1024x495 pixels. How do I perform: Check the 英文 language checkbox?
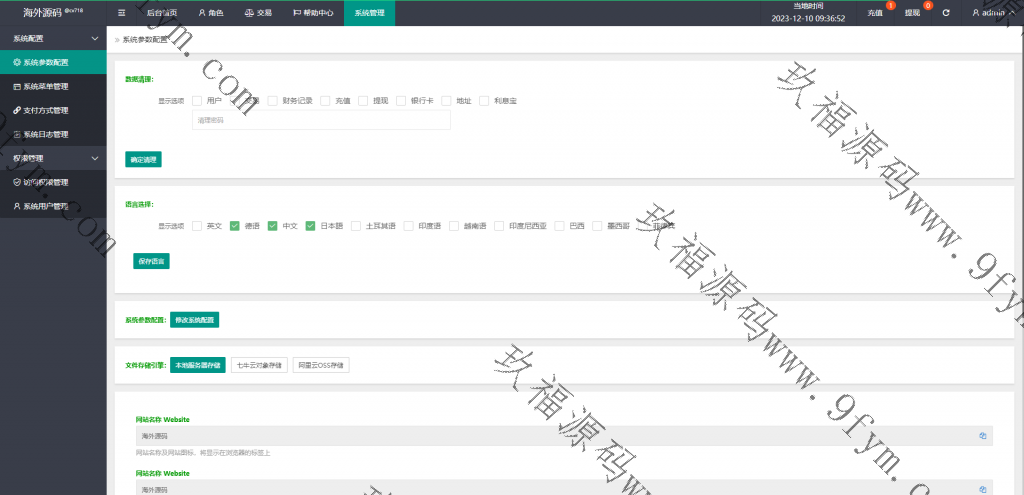(197, 226)
